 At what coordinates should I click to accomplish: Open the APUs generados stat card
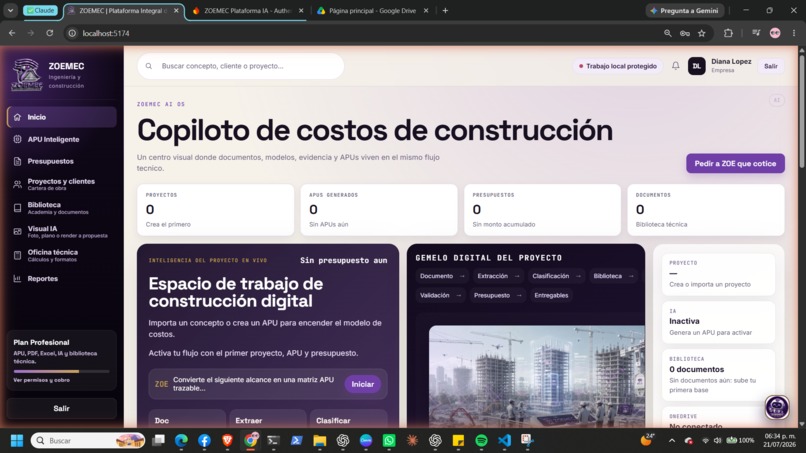coord(379,210)
